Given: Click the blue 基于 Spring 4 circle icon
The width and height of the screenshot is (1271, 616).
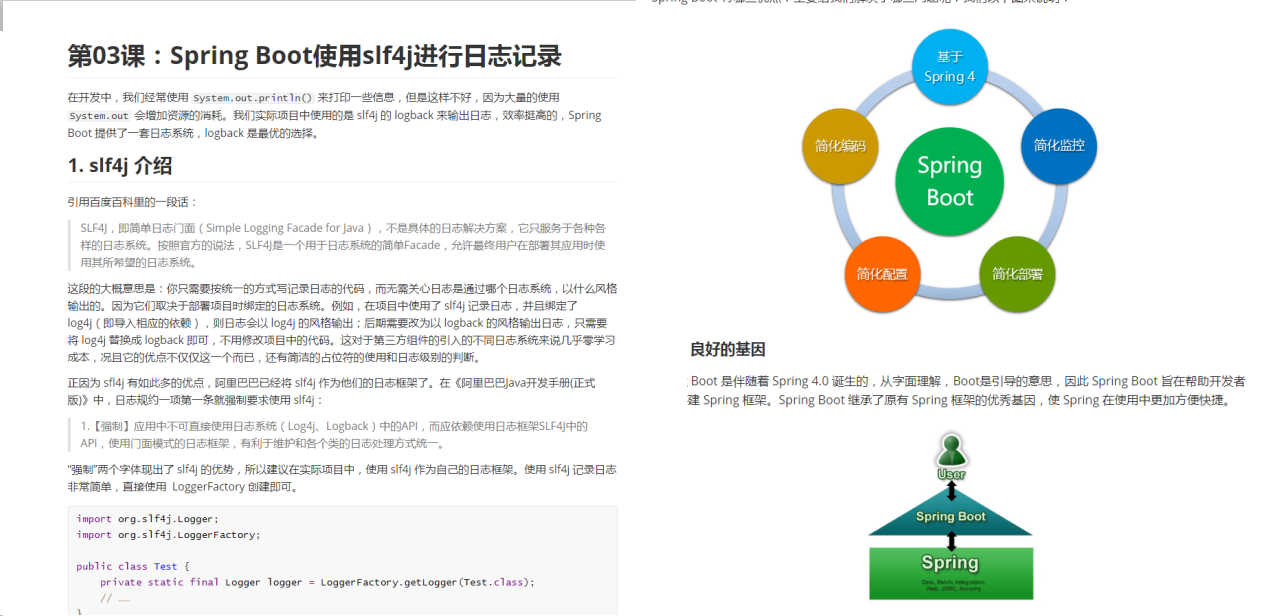Looking at the screenshot, I should tap(948, 66).
